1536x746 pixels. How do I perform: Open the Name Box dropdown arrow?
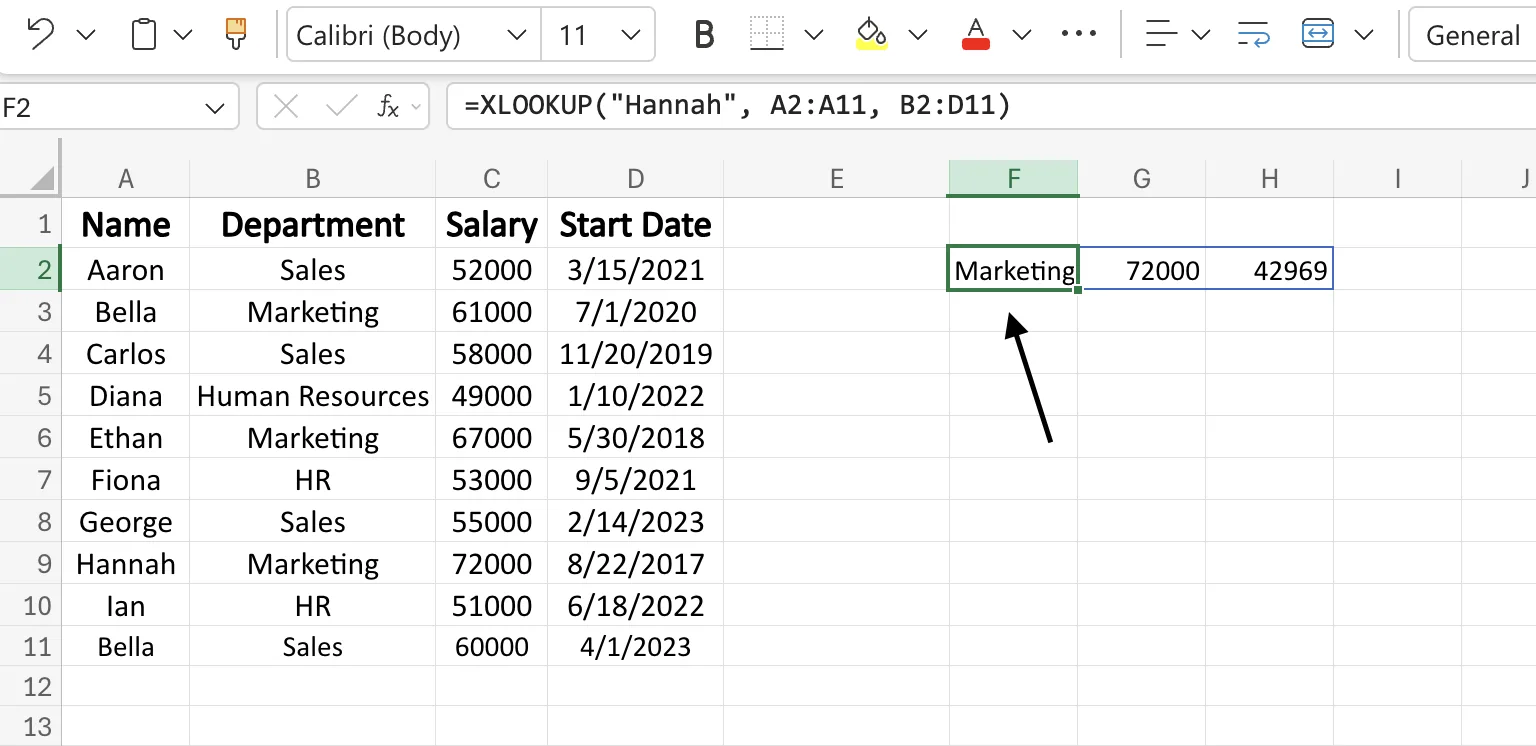coord(215,107)
